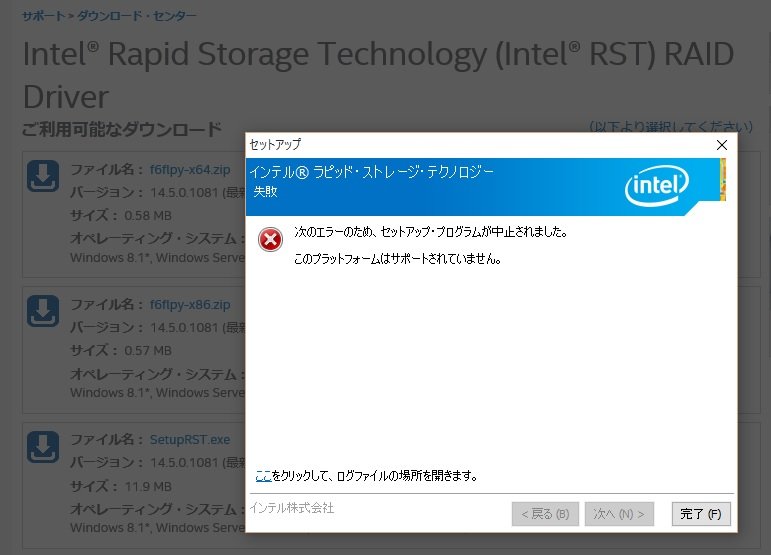Viewport: 771px width, 555px height.
Task: Click the このプラットフォームはサポートされていません error message
Action: pyautogui.click(x=397, y=259)
